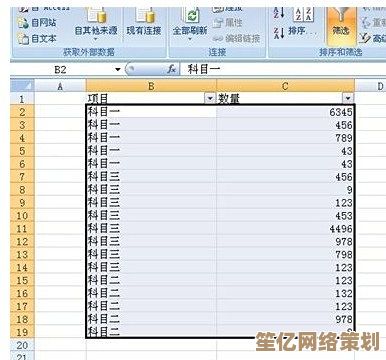The image size is (386, 360).
Task: Click cell C3 with value 456
Action: pyautogui.click(x=285, y=125)
